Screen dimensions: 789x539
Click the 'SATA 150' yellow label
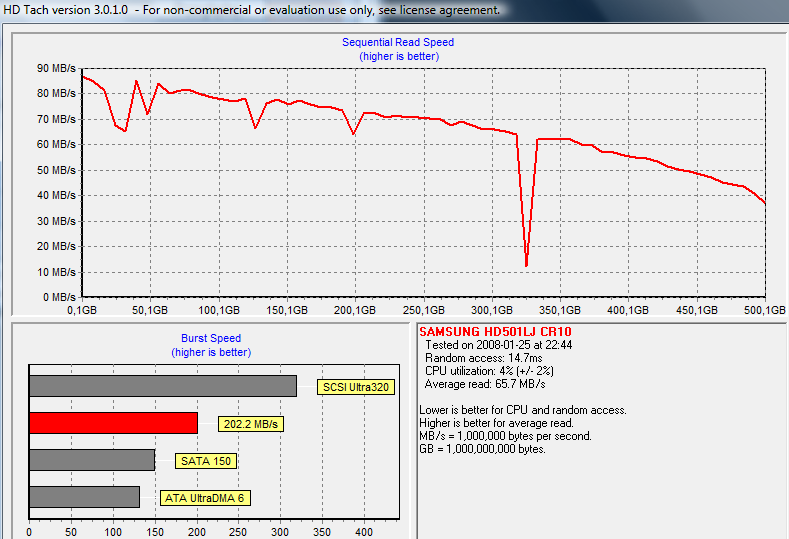pos(206,461)
